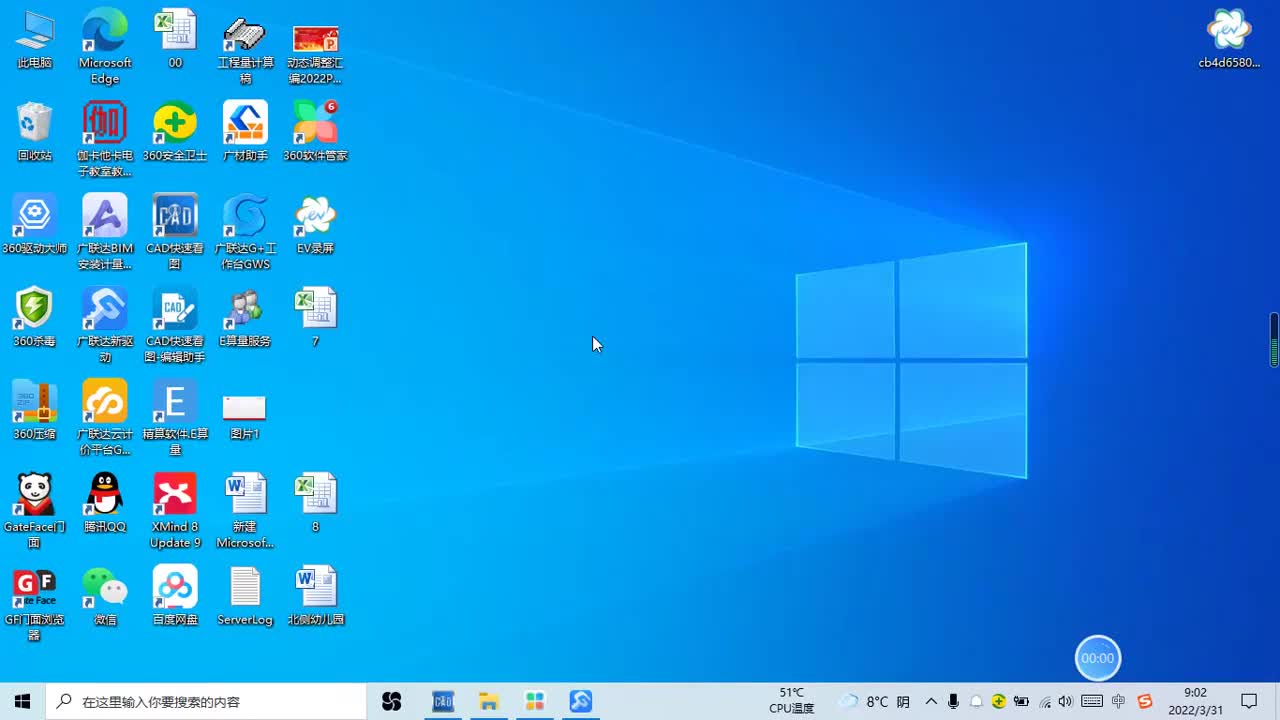Click the bell tray icon
1280x720 pixels.
tap(976, 701)
